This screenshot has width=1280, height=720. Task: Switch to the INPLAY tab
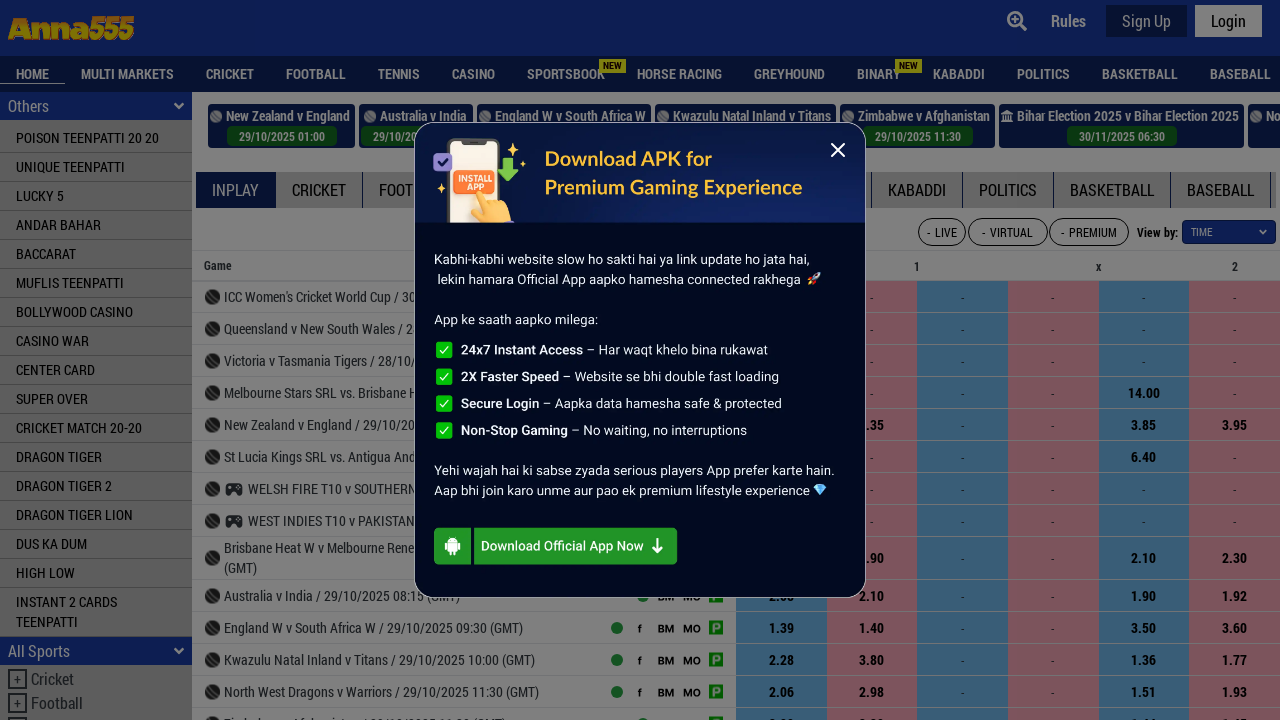pos(236,190)
